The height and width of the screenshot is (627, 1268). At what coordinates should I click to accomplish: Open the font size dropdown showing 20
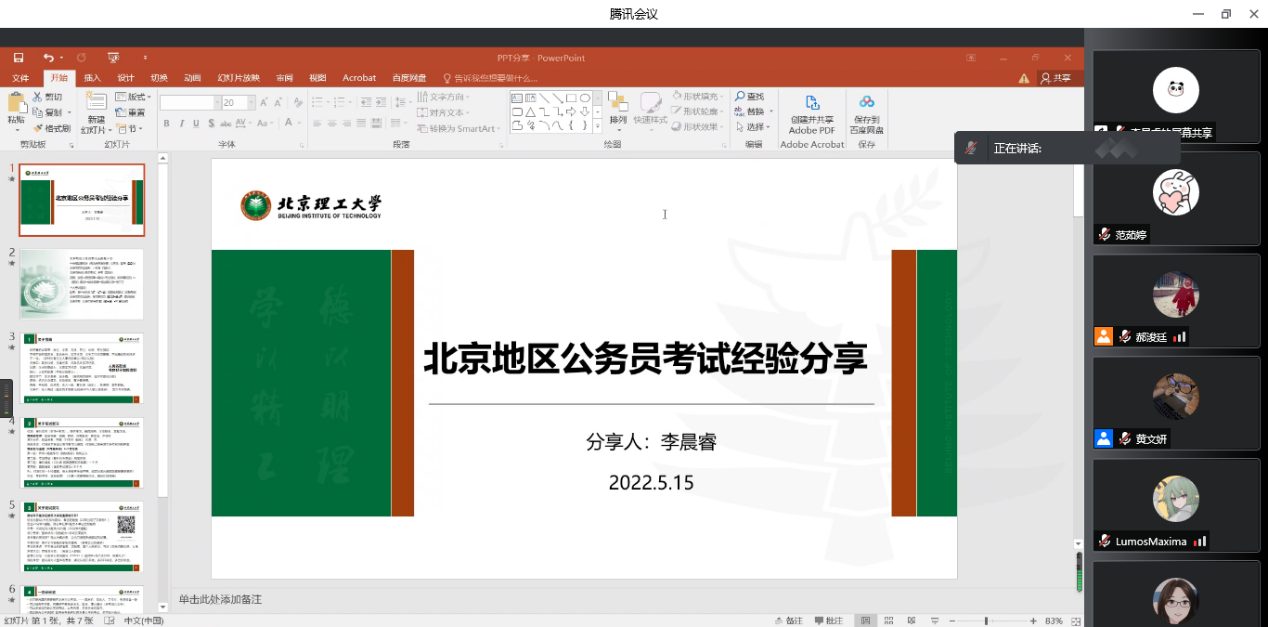[x=249, y=103]
